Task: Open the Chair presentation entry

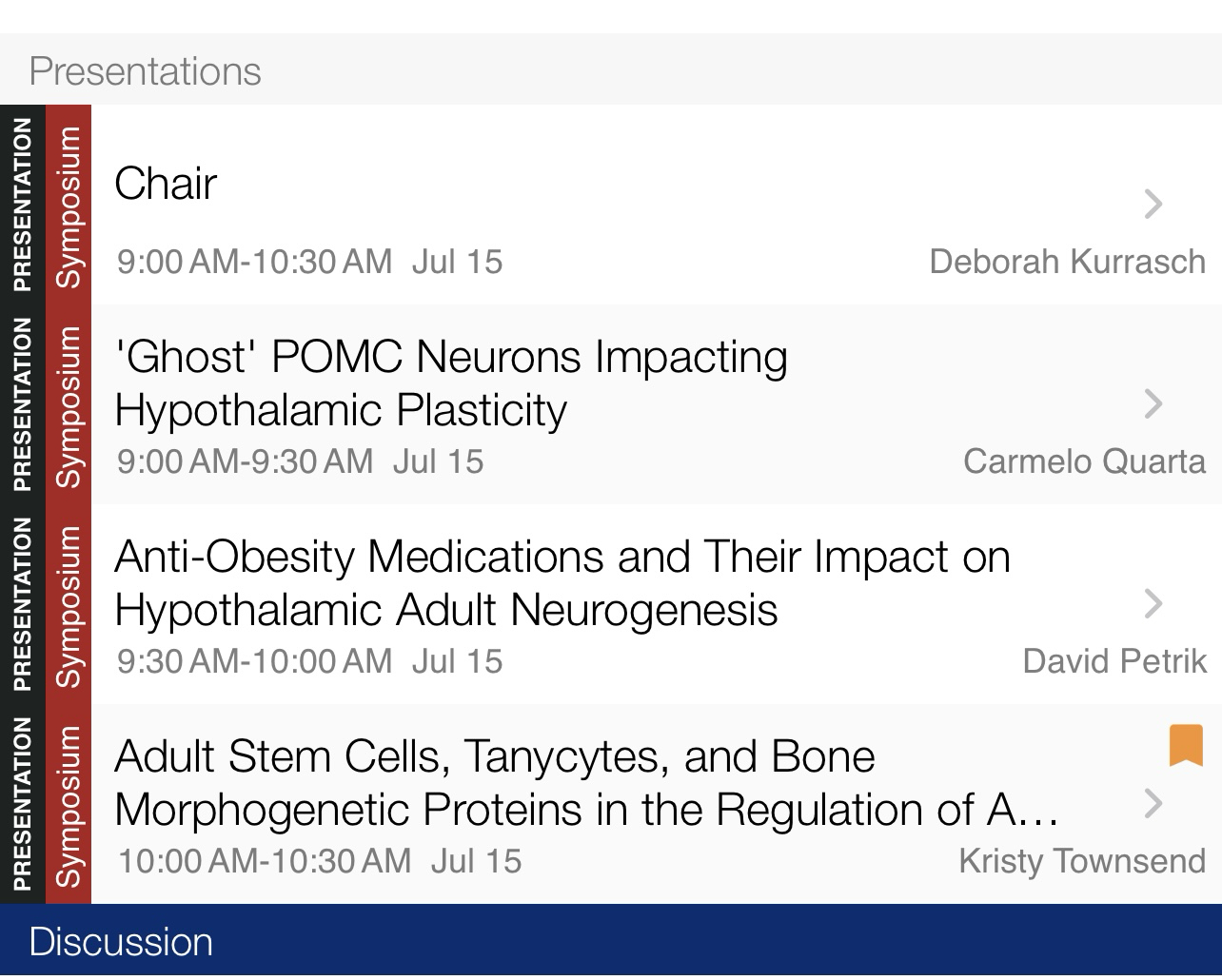Action: click(166, 184)
